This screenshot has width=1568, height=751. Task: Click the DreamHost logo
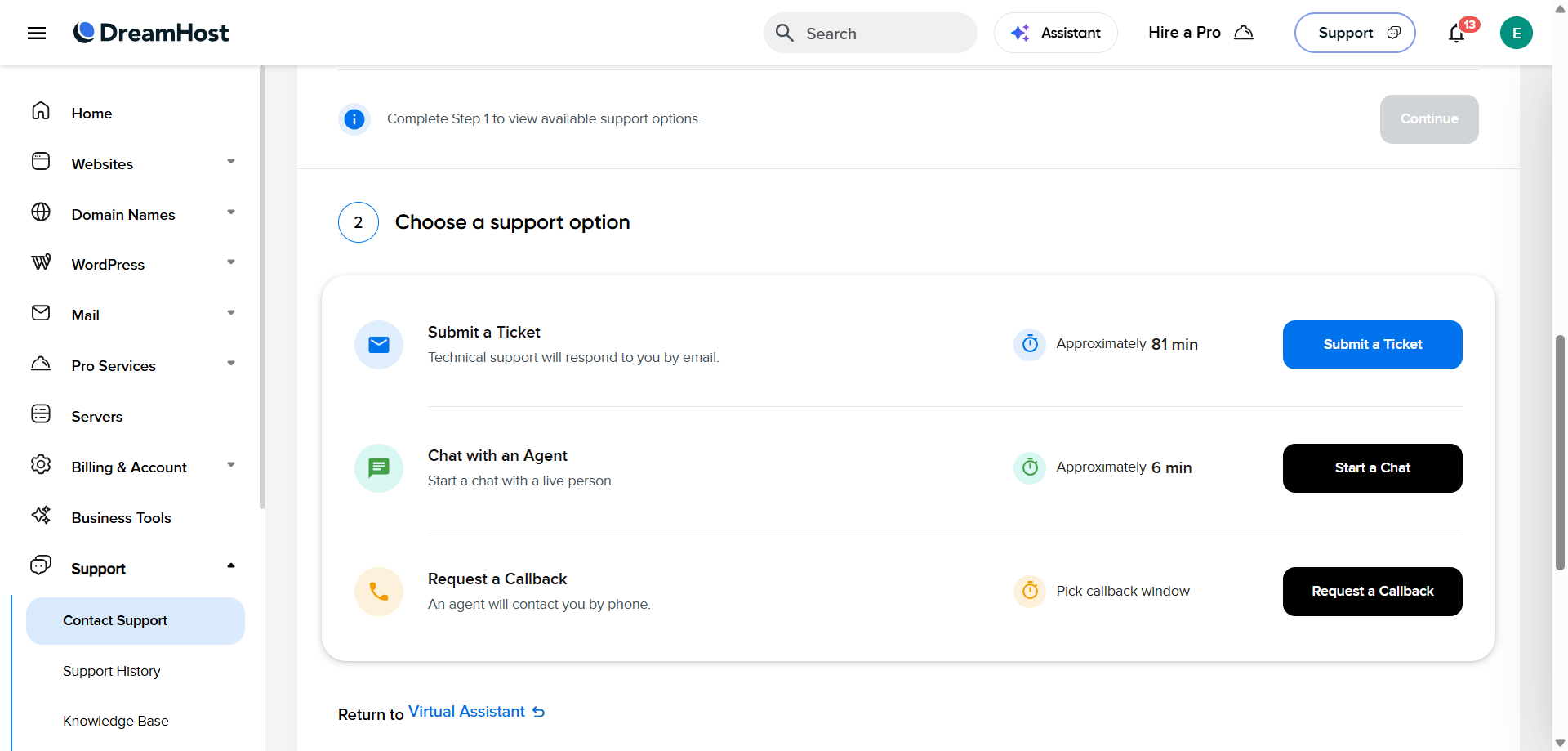[151, 33]
